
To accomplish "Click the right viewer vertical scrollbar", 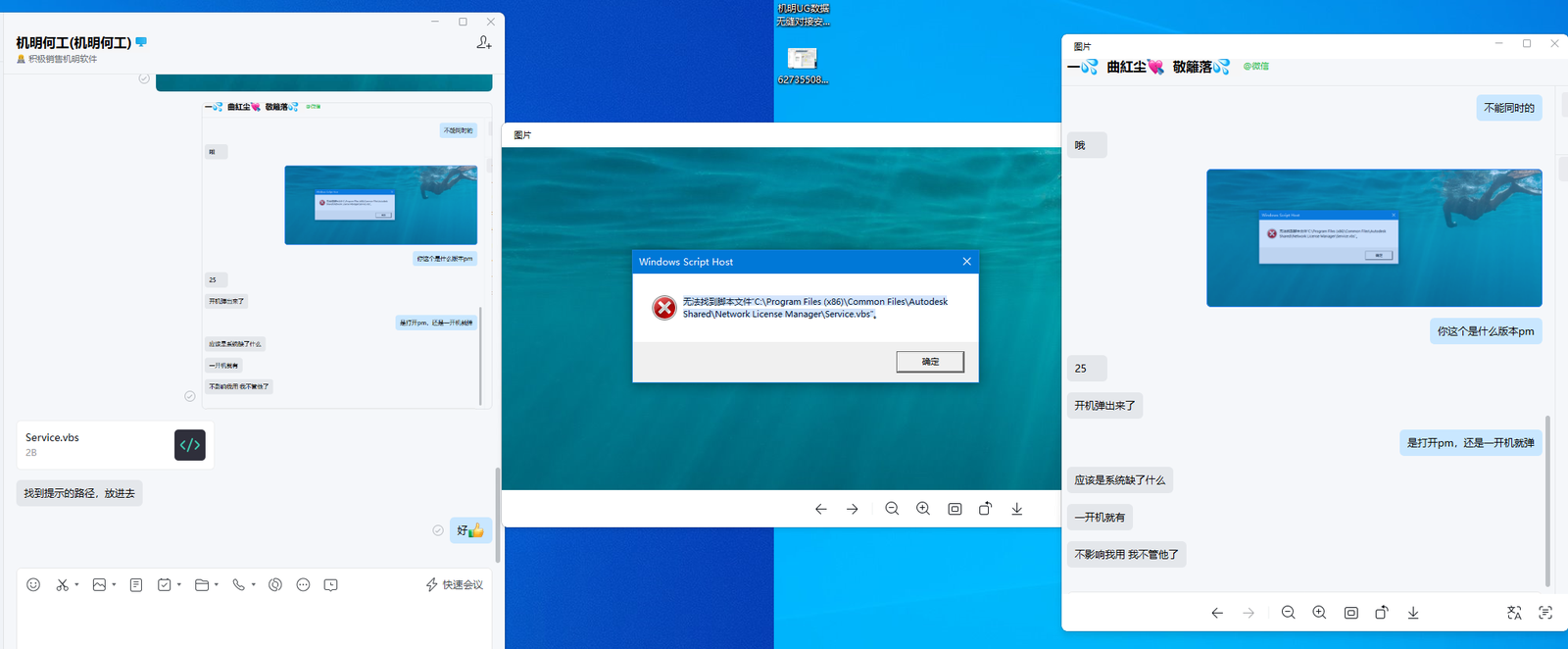I will click(x=1547, y=500).
